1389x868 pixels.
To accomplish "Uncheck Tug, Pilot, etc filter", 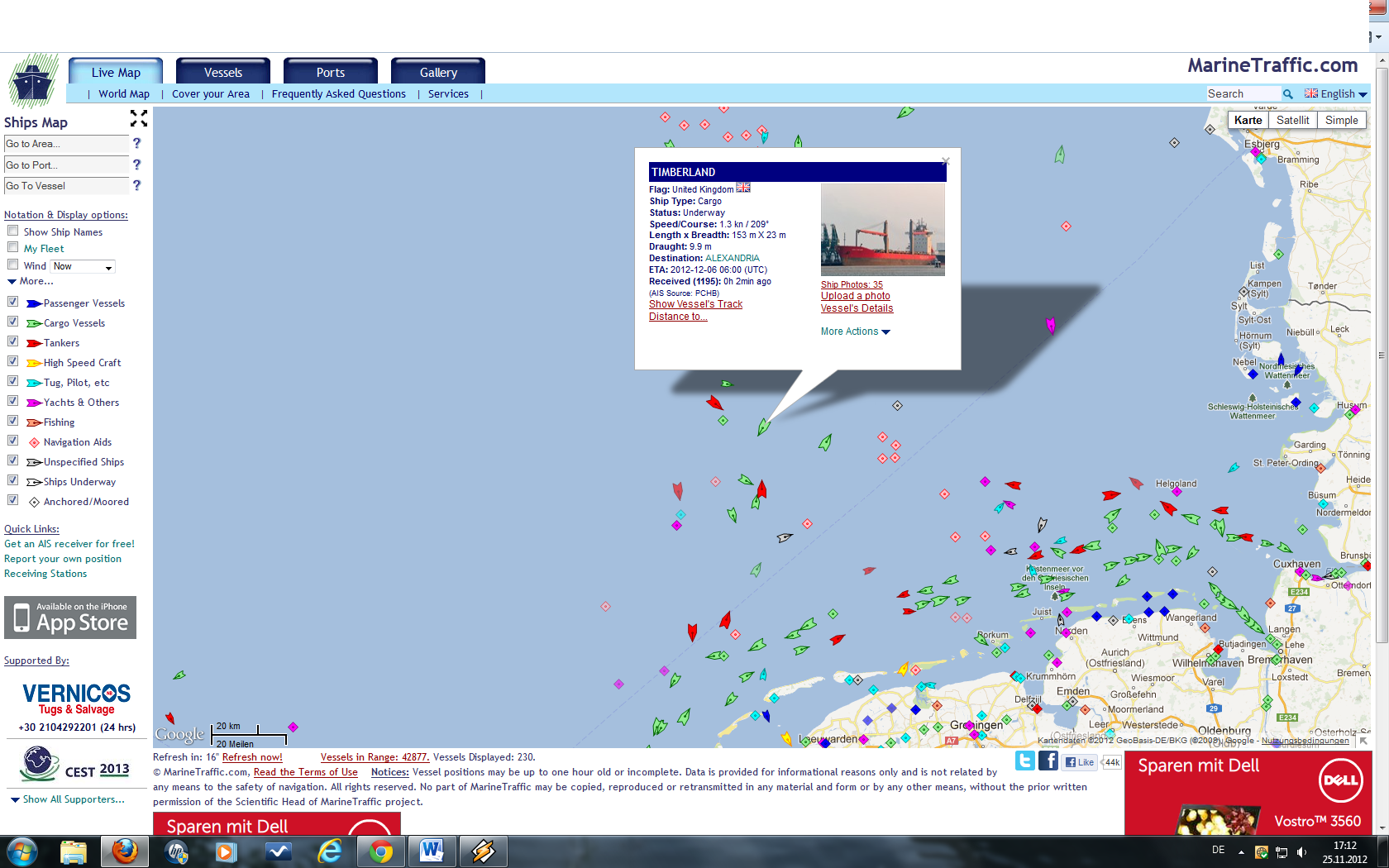I will point(12,382).
